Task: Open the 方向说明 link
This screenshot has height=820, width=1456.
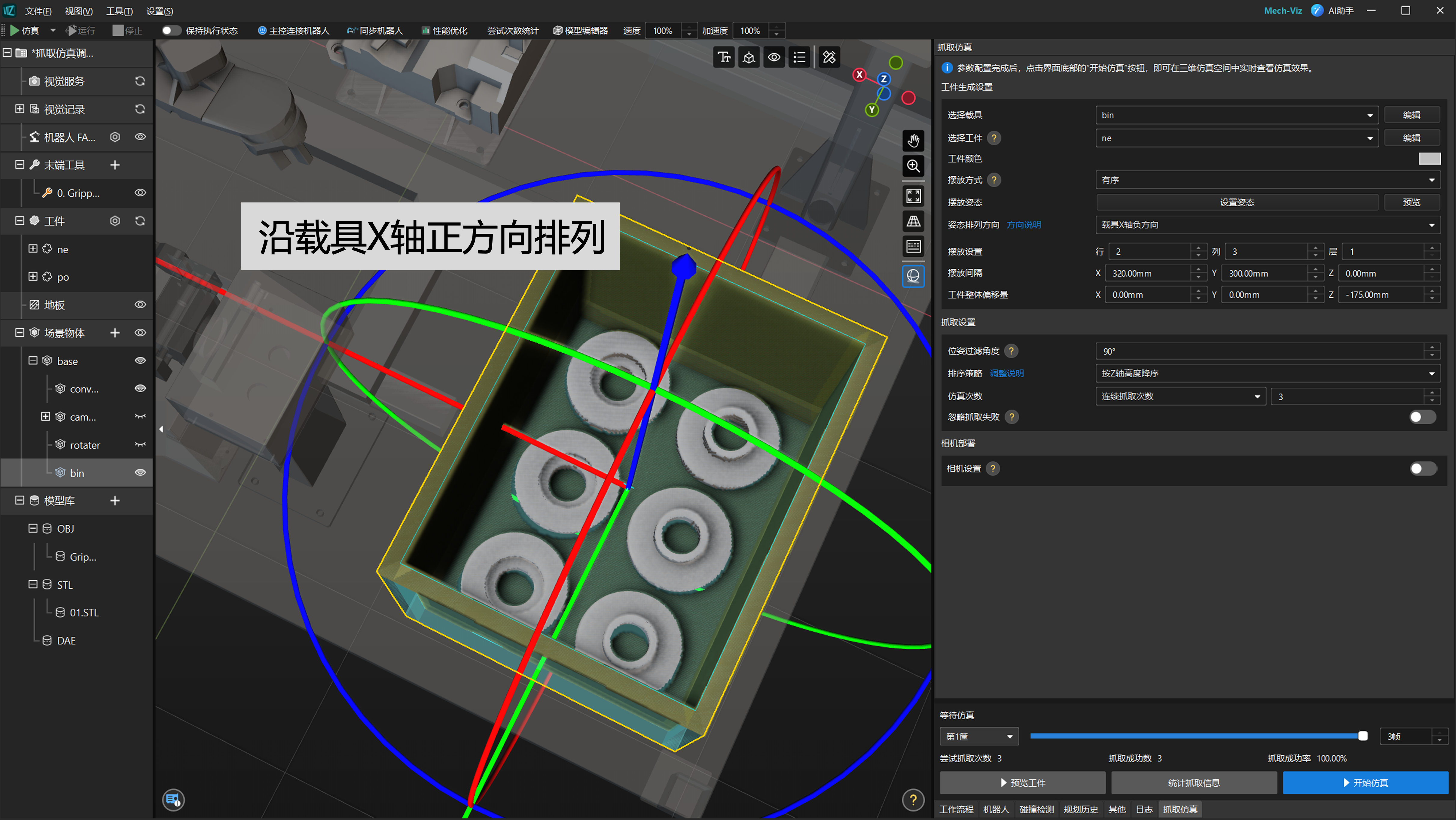Action: click(x=1023, y=225)
